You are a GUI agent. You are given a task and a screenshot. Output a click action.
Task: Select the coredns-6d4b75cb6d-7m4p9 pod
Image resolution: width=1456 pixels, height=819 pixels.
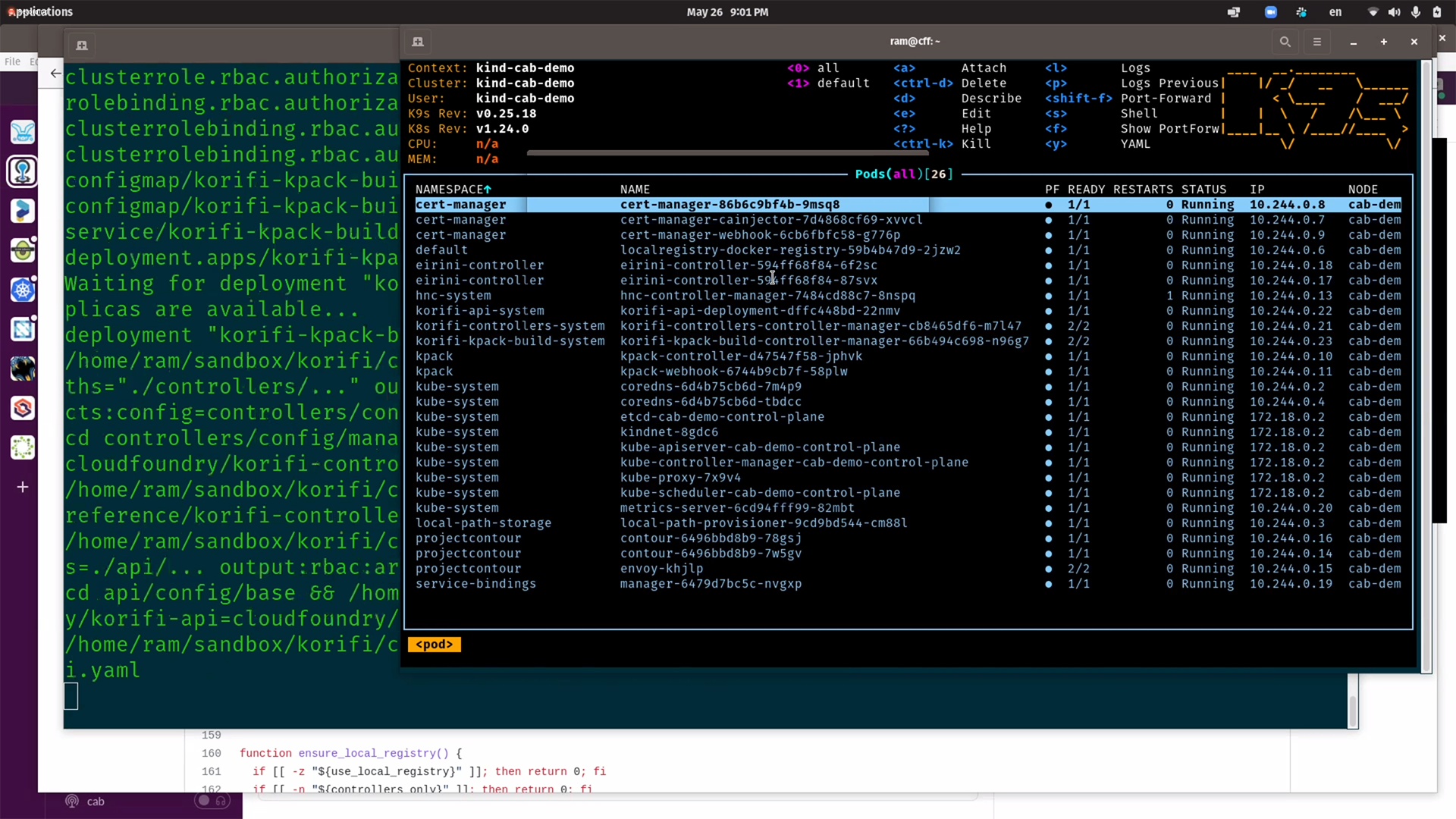908,387
